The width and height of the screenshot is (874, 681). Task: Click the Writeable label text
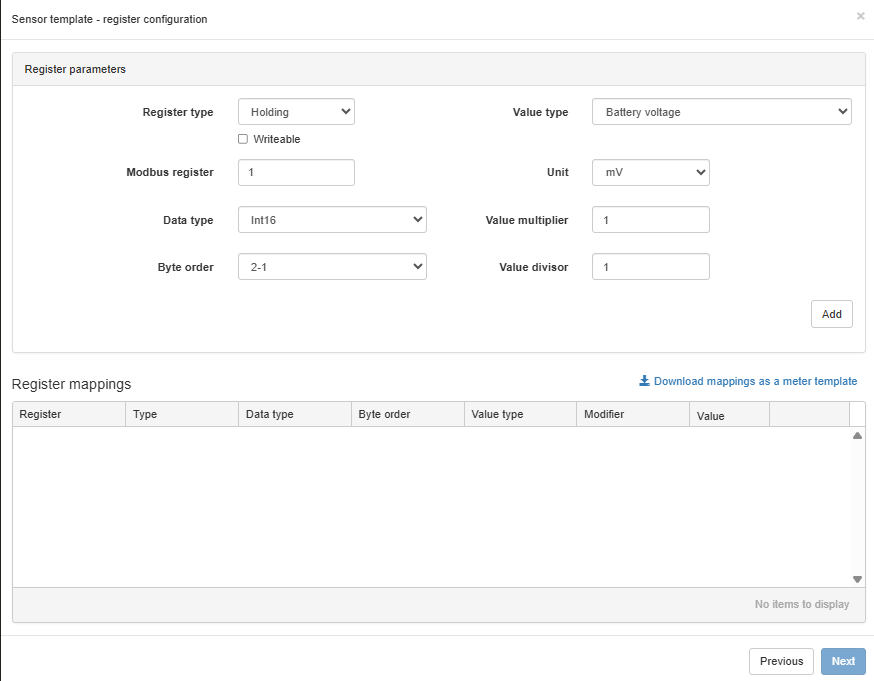(x=276, y=139)
